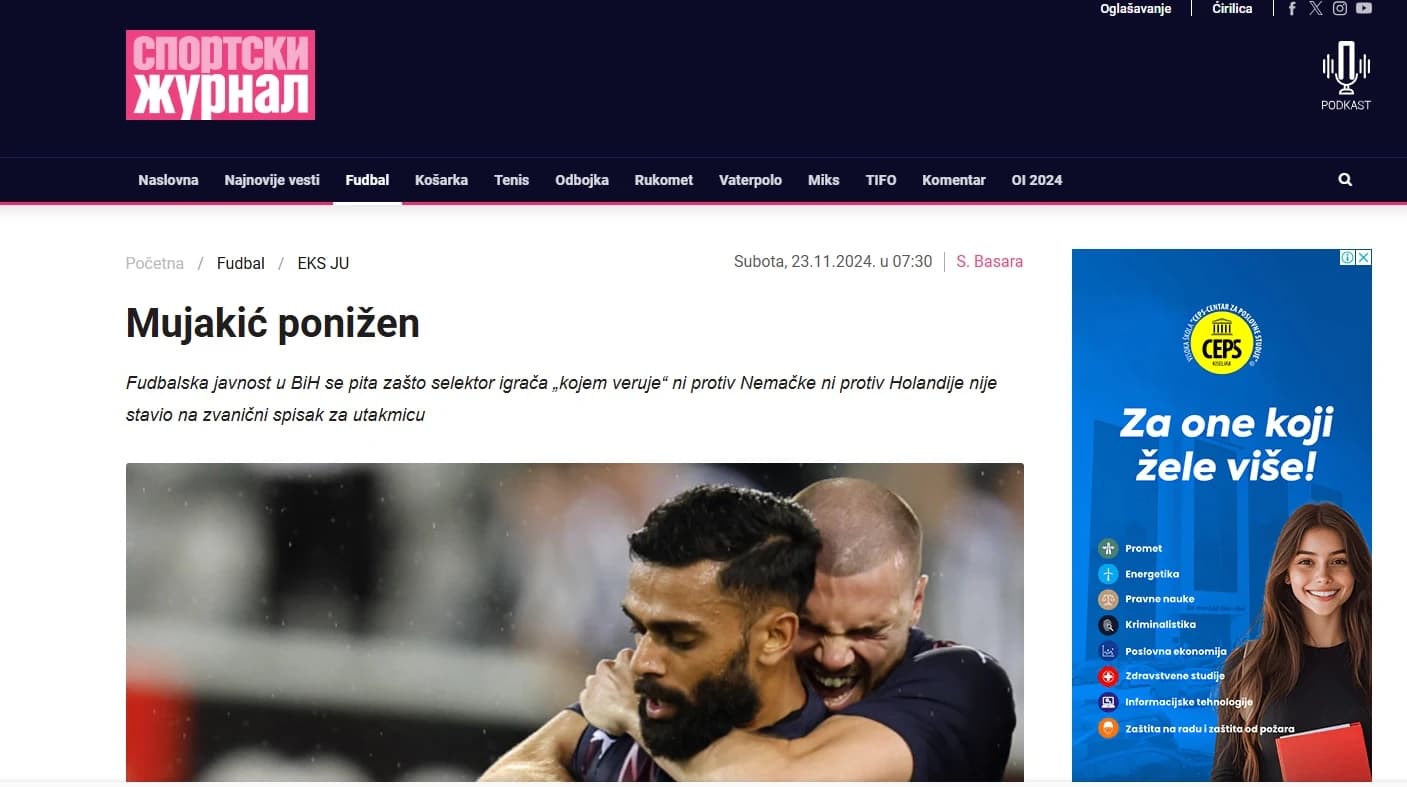Image resolution: width=1407 pixels, height=787 pixels.
Task: Open the Instagram icon
Action: [1340, 8]
